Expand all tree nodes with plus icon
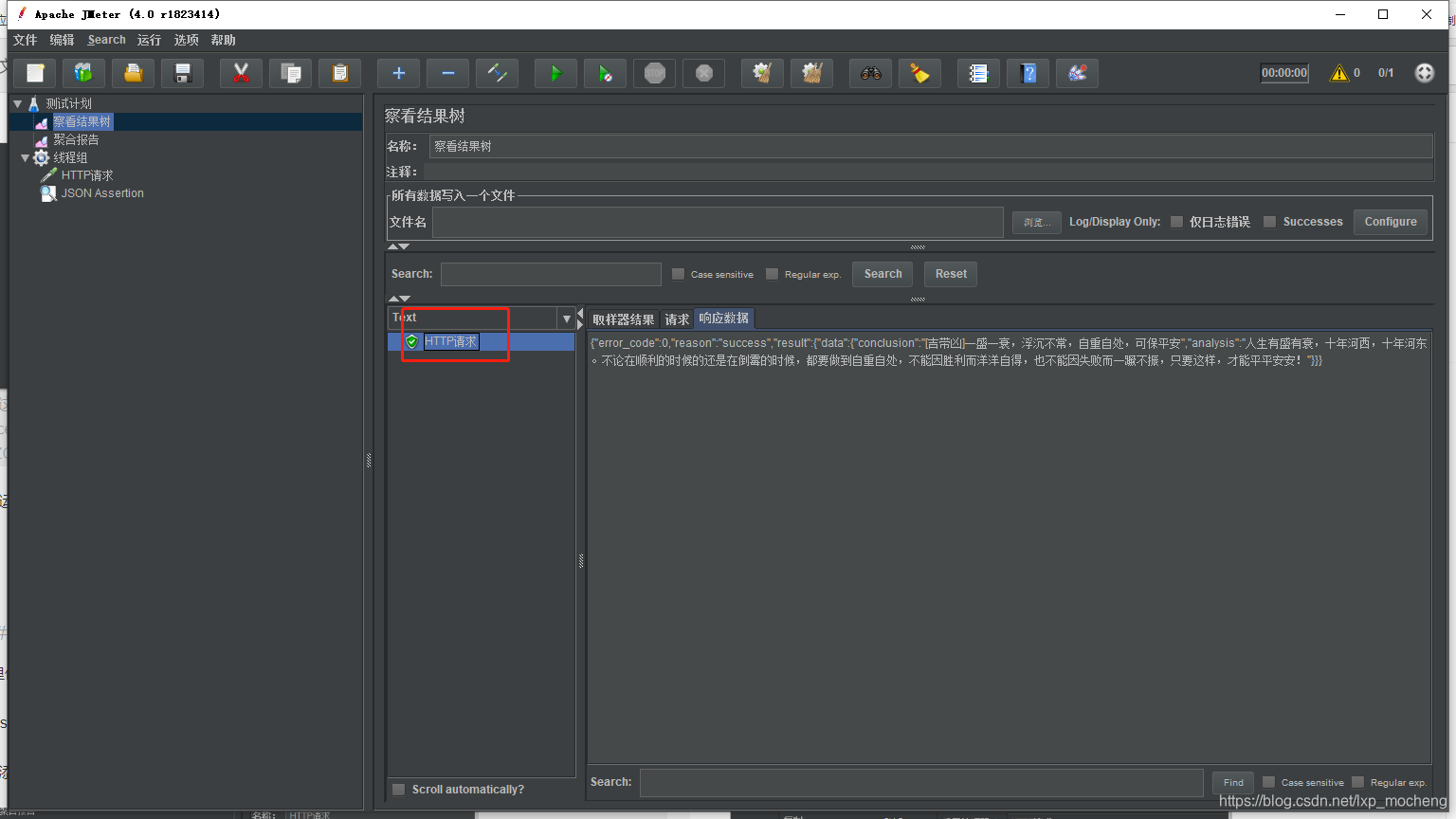Viewport: 1456px width, 819px height. (x=398, y=73)
